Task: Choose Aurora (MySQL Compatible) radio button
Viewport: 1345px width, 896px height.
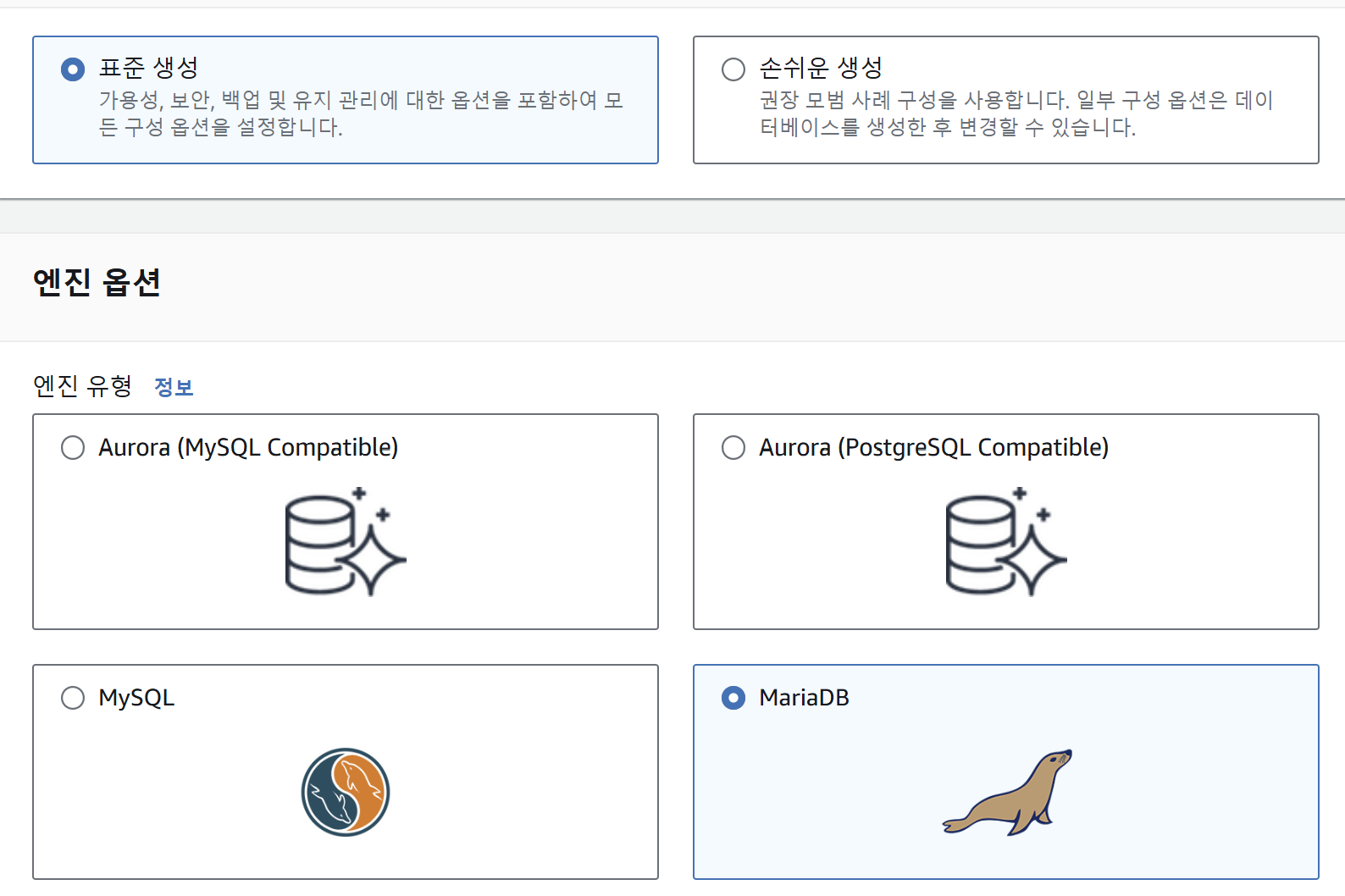Action: pyautogui.click(x=73, y=447)
